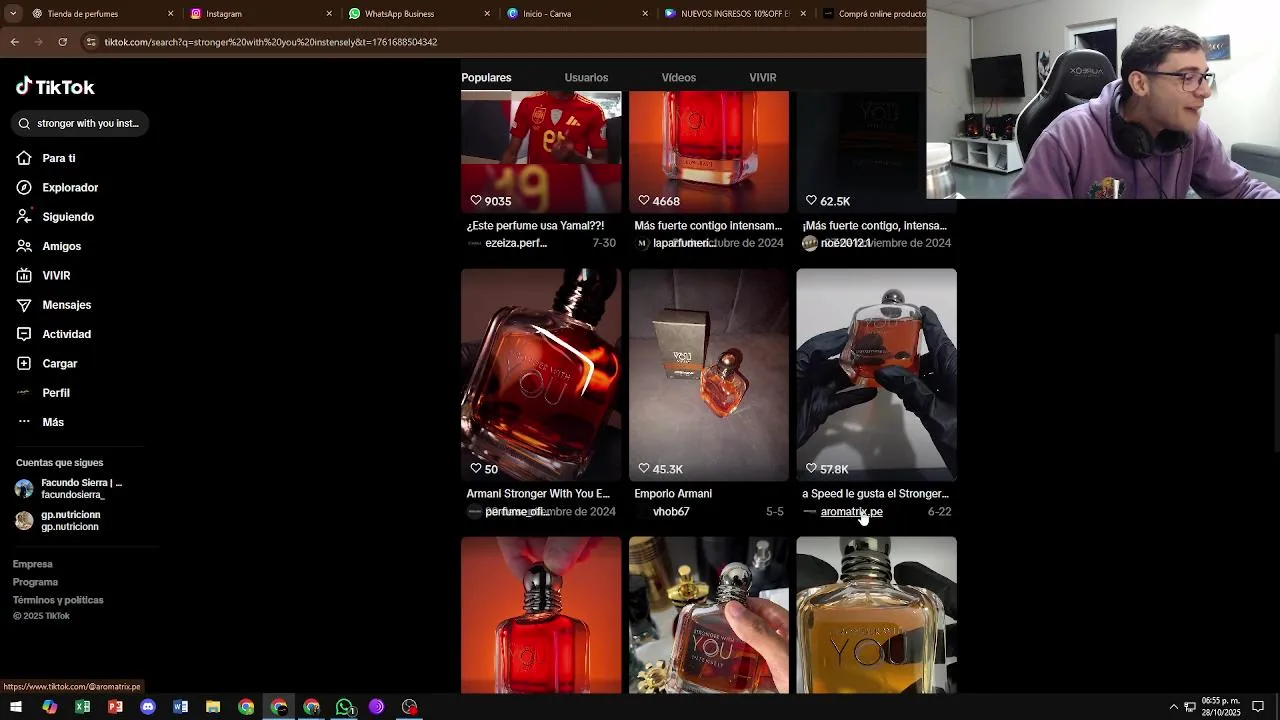Close the WhatsApp Business tab
Screen dimensions: 1280x720
click(487, 14)
